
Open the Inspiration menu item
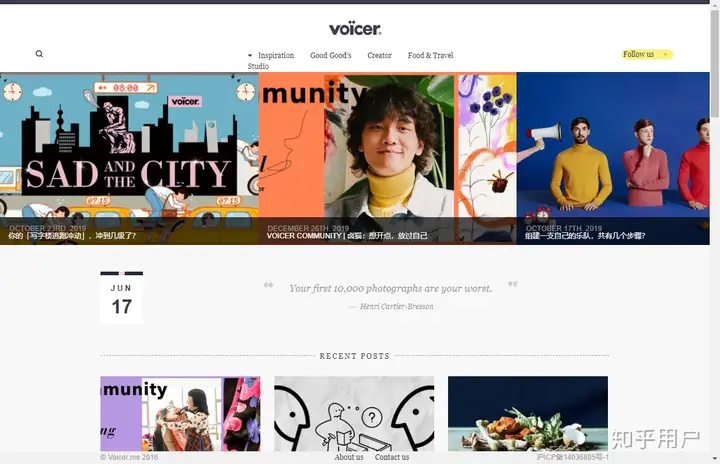[276, 55]
